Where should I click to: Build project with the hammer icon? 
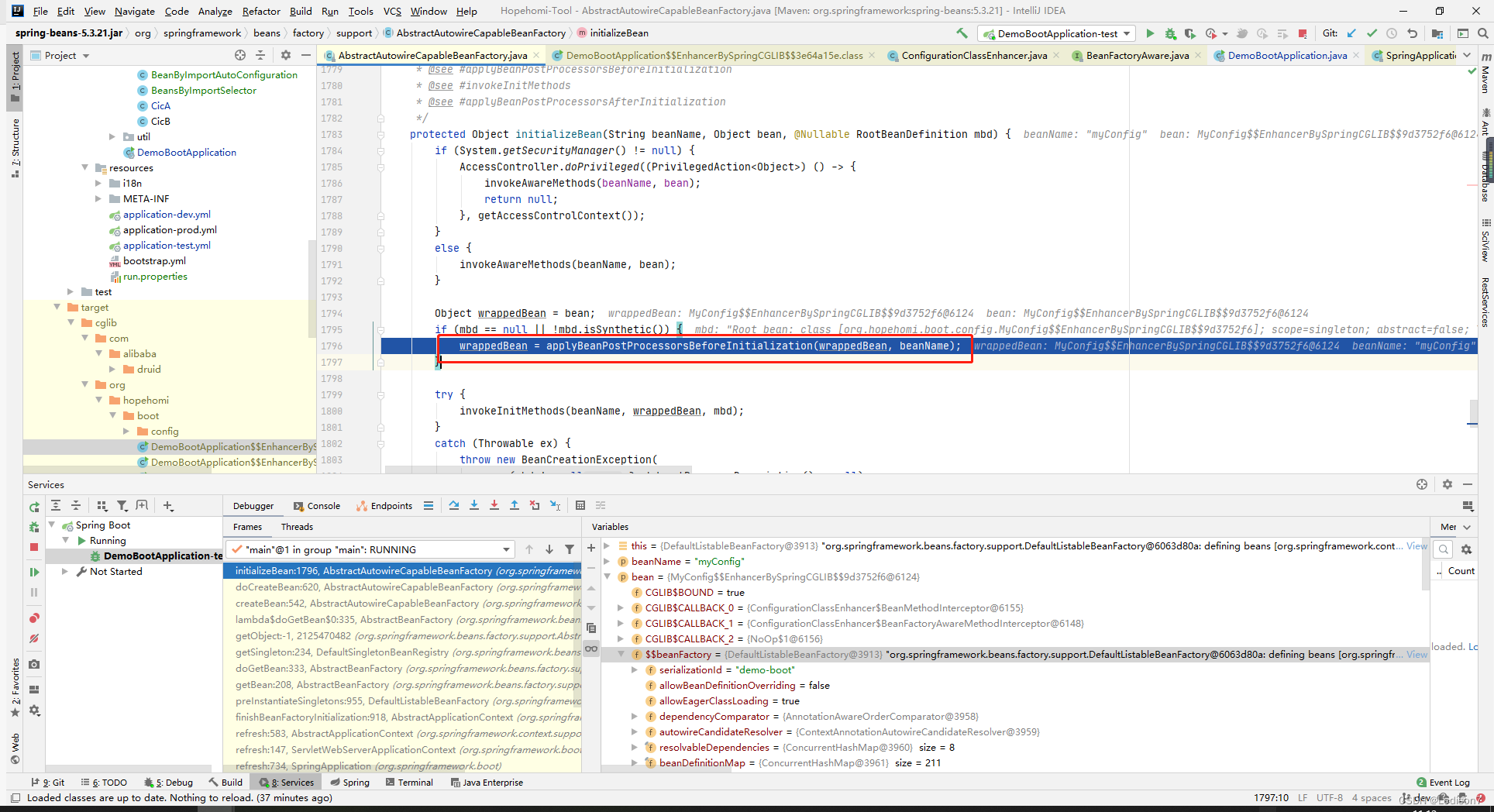pyautogui.click(x=962, y=33)
